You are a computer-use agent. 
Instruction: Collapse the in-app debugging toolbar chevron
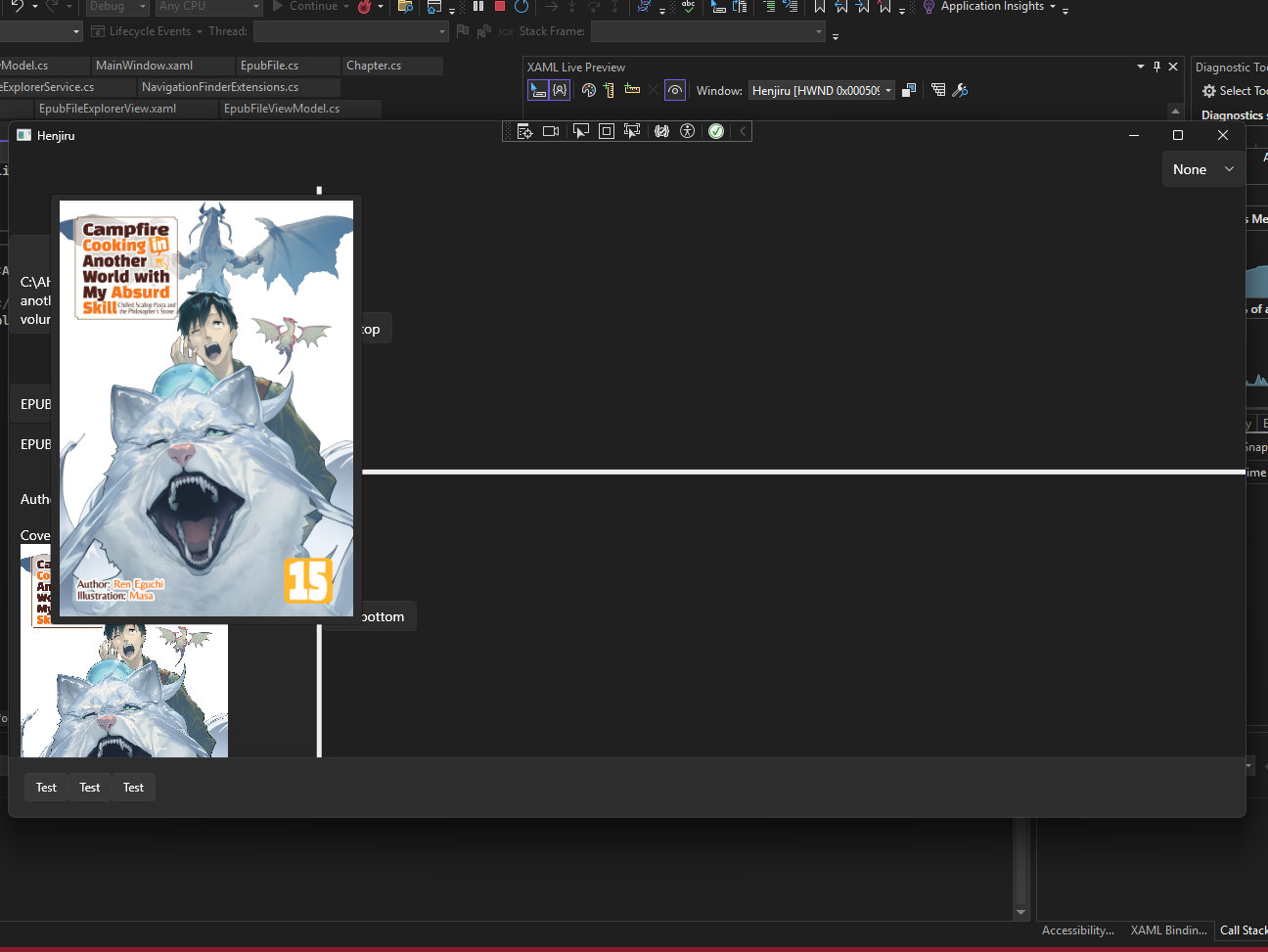coord(743,131)
